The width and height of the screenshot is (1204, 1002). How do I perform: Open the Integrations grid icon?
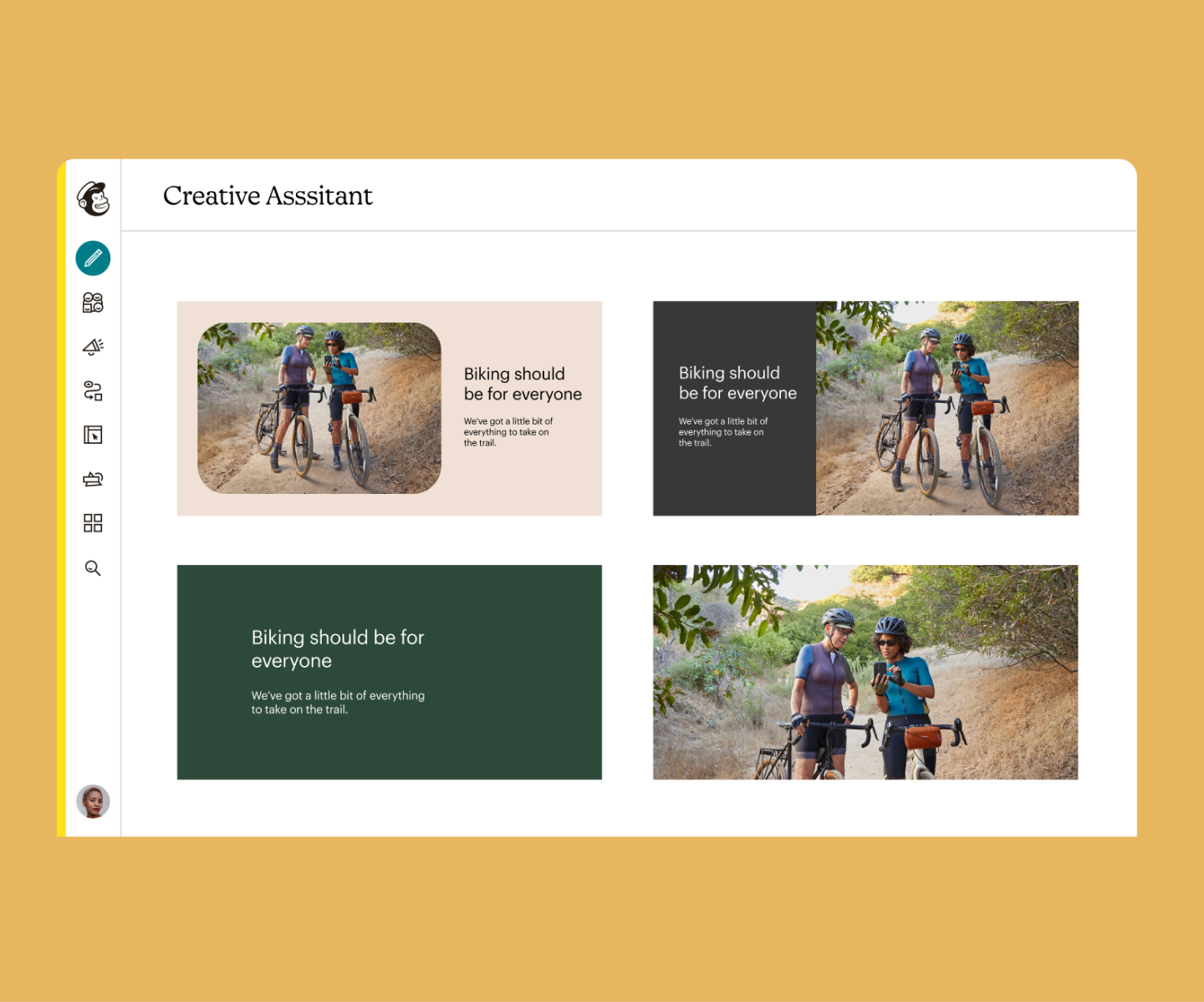(x=93, y=523)
